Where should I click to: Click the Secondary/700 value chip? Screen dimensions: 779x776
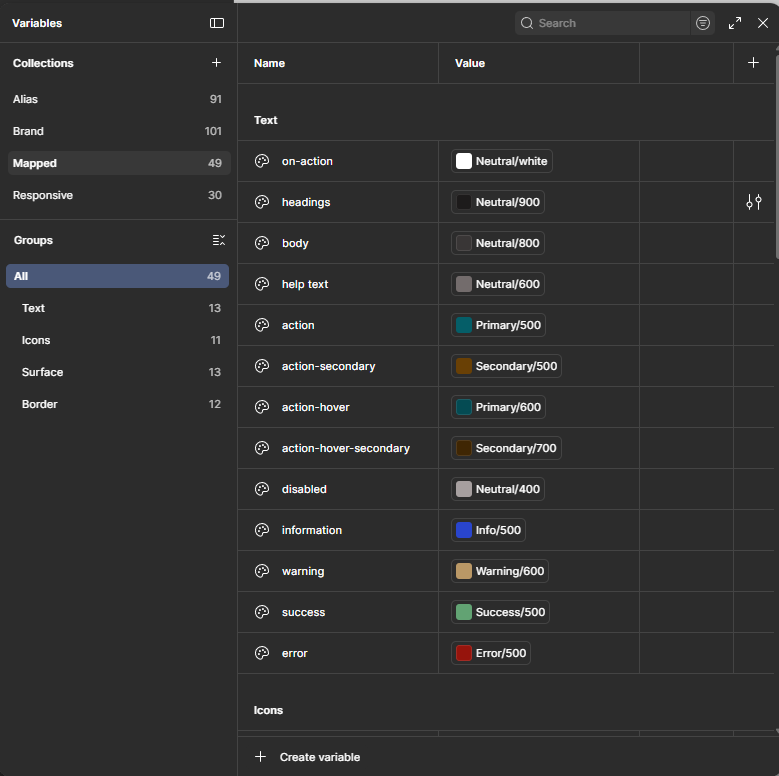[506, 448]
